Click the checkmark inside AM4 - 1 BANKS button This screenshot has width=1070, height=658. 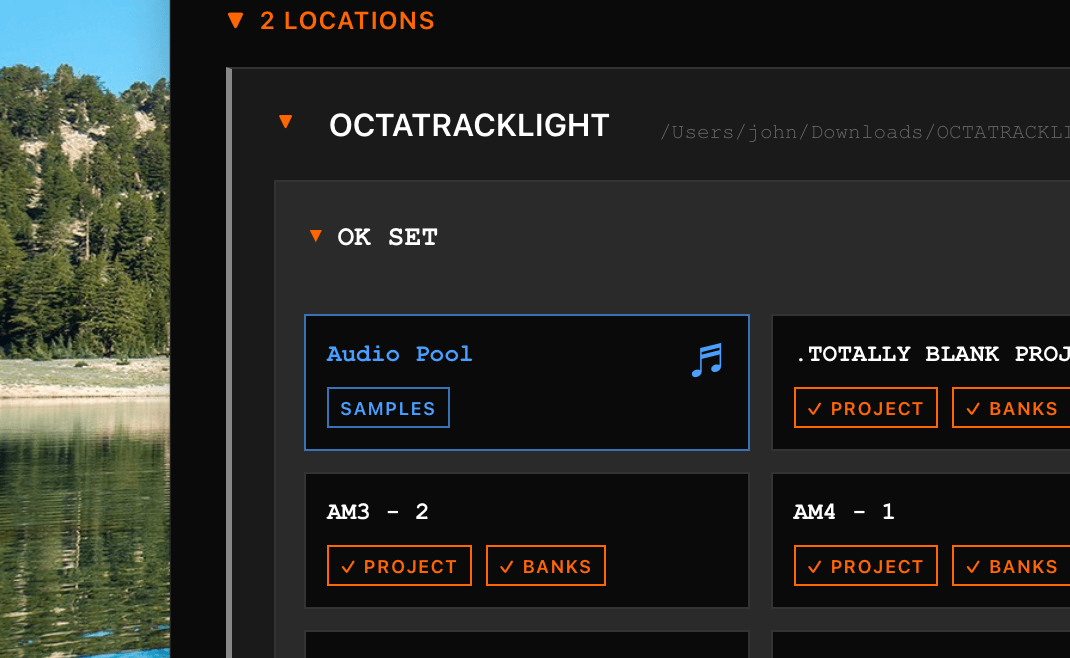[x=972, y=565]
